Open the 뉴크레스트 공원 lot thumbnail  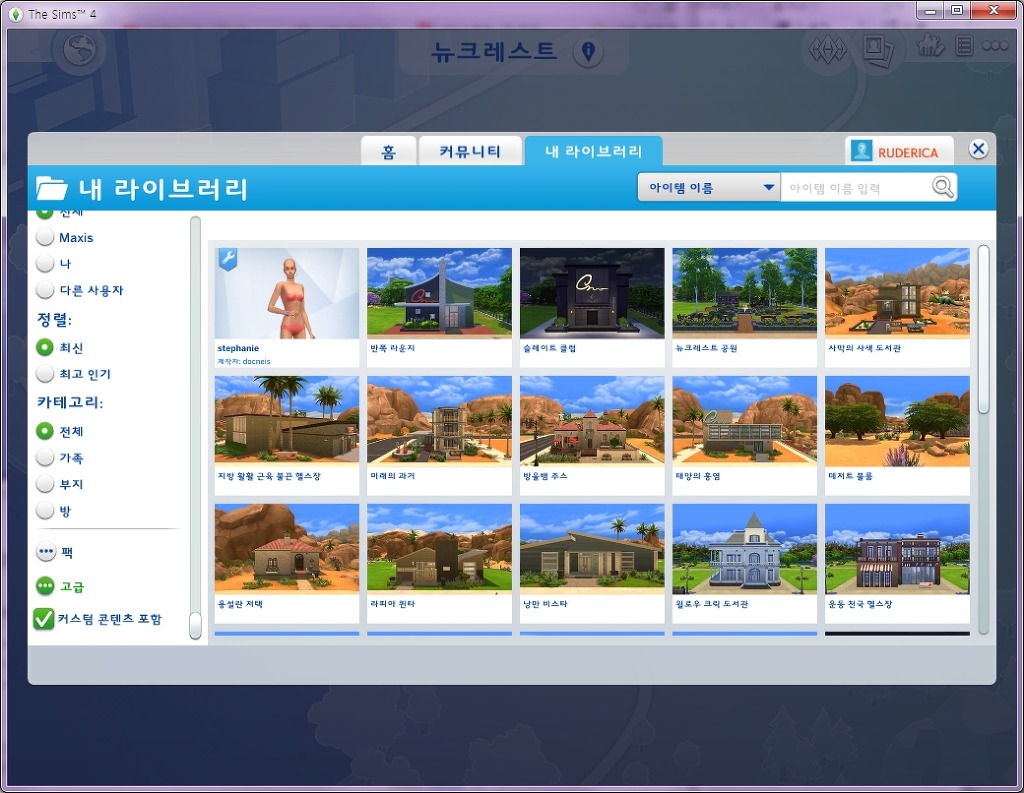744,293
